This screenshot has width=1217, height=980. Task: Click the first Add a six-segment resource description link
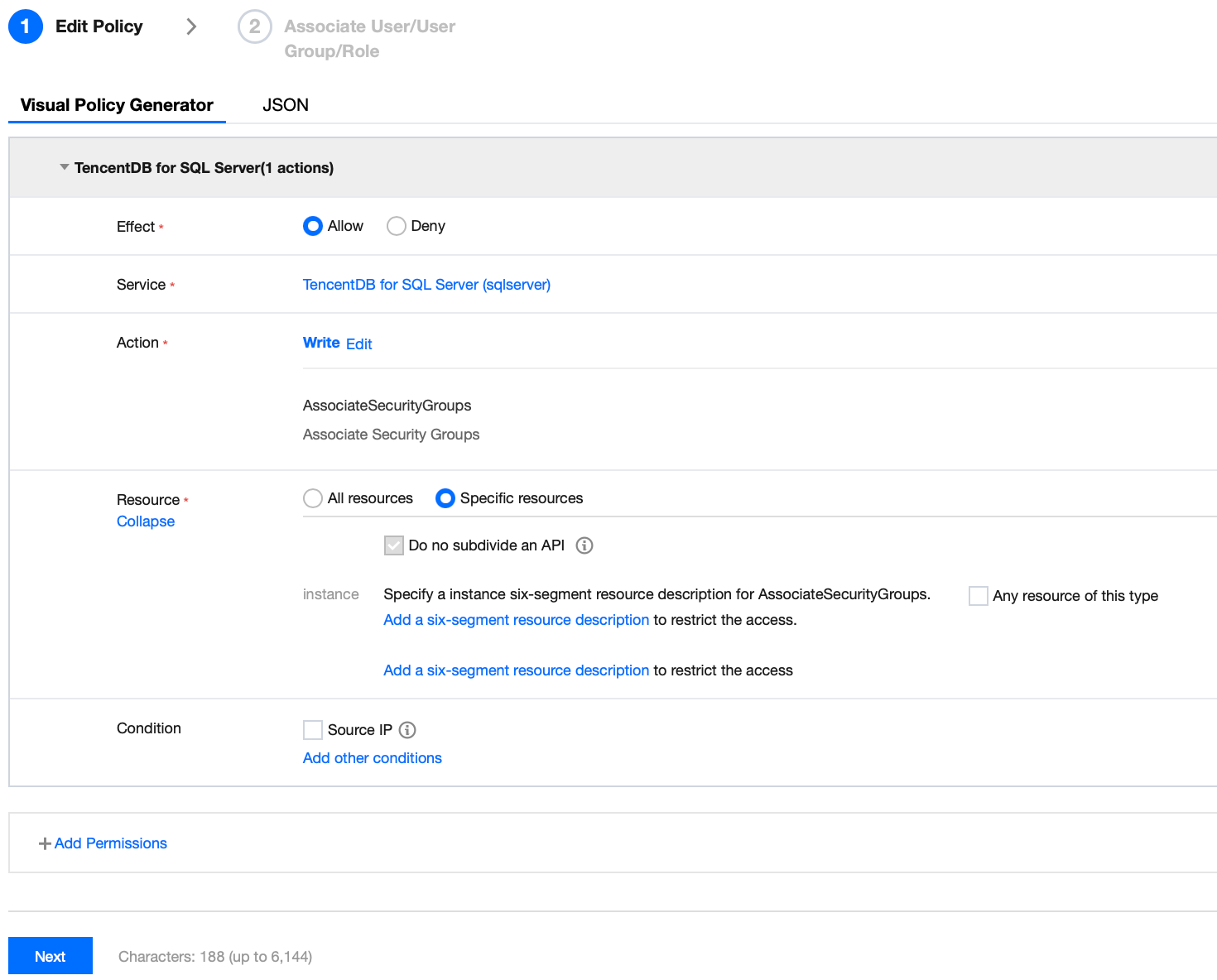pyautogui.click(x=517, y=620)
